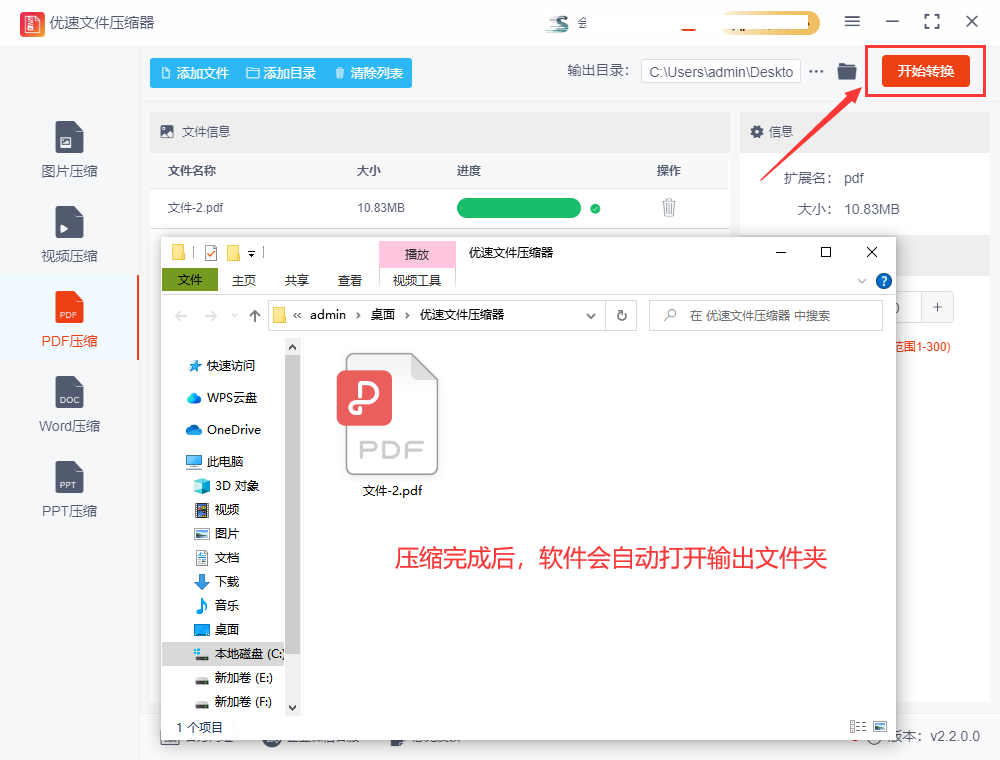Screen dimensions: 1000x760
Task: Collapse the Explorer ribbon with the chevron
Action: 861,281
